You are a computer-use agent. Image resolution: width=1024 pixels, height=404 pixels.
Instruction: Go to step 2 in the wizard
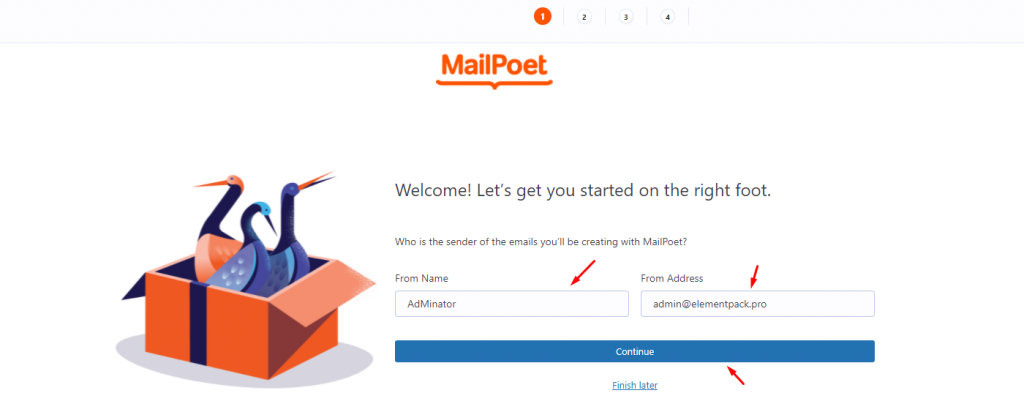[x=584, y=16]
